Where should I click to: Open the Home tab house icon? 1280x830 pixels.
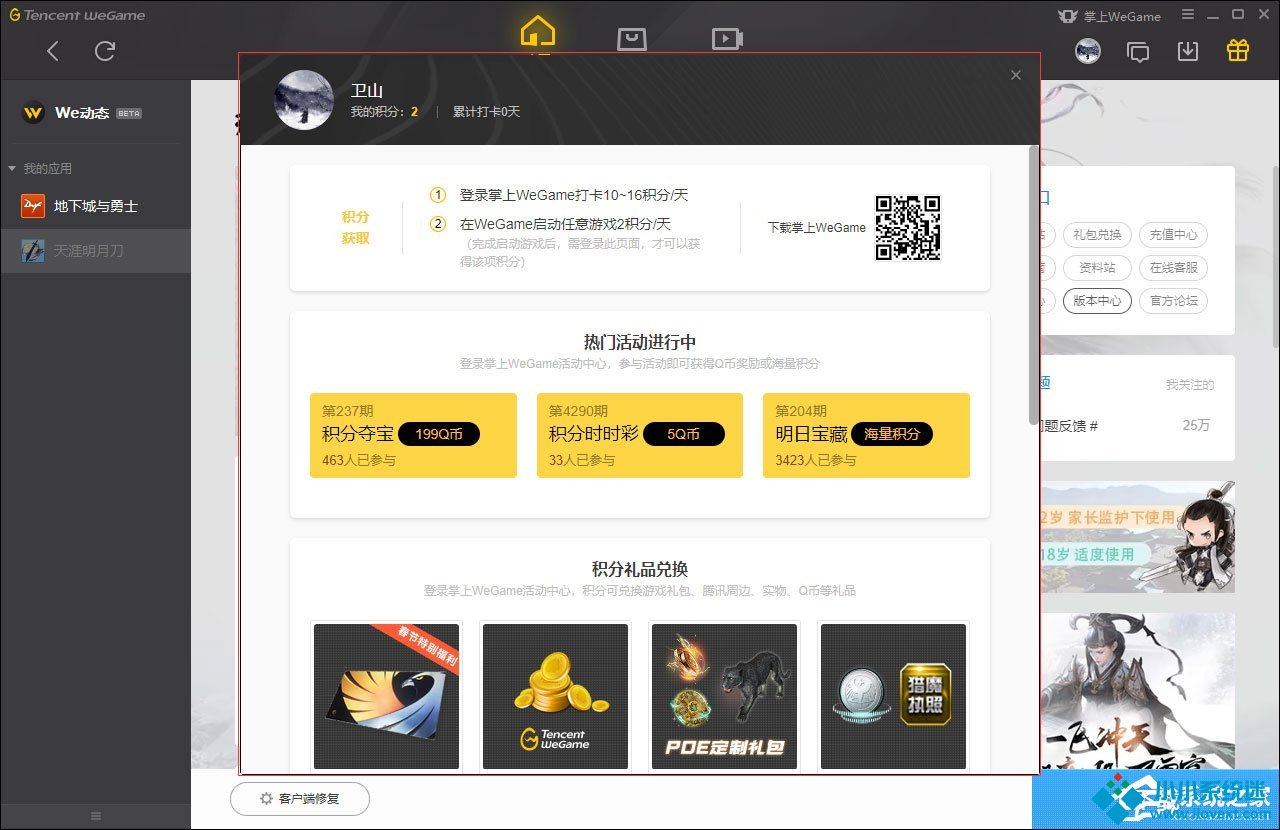coord(538,31)
